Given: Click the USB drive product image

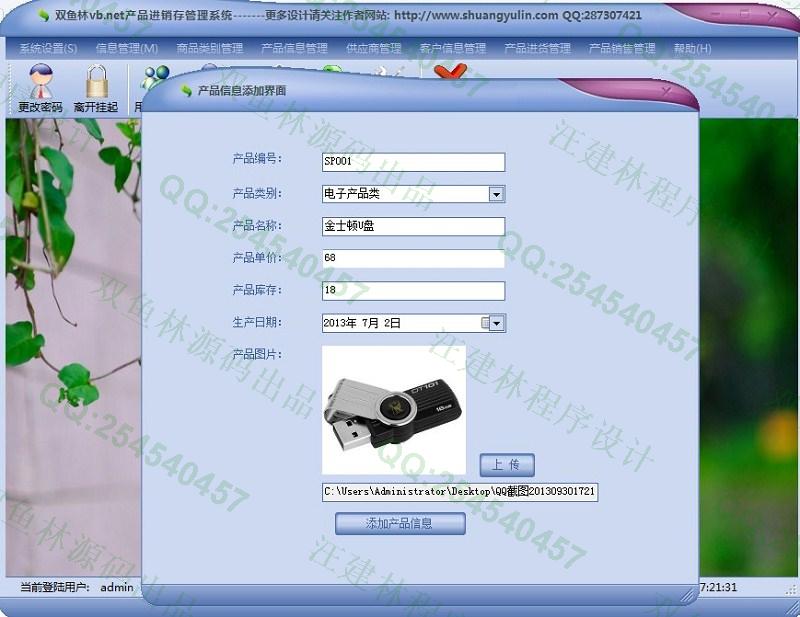Looking at the screenshot, I should 394,410.
